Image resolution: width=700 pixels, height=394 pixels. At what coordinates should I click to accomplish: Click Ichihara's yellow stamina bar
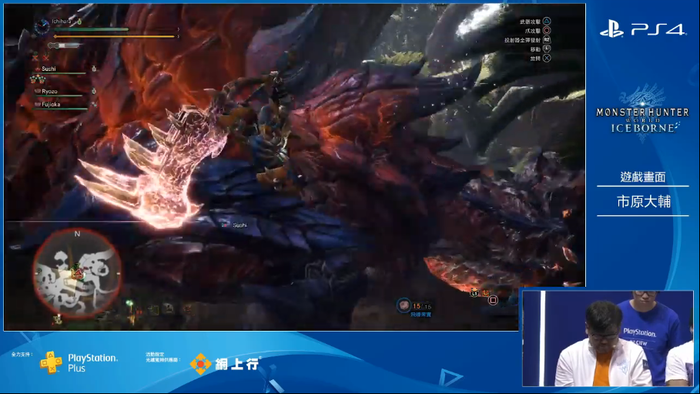click(115, 37)
